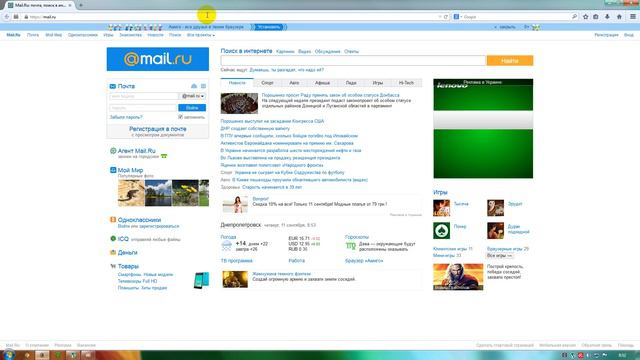Click the top news story photo thumbnail
The width and height of the screenshot is (640, 360).
point(239,103)
